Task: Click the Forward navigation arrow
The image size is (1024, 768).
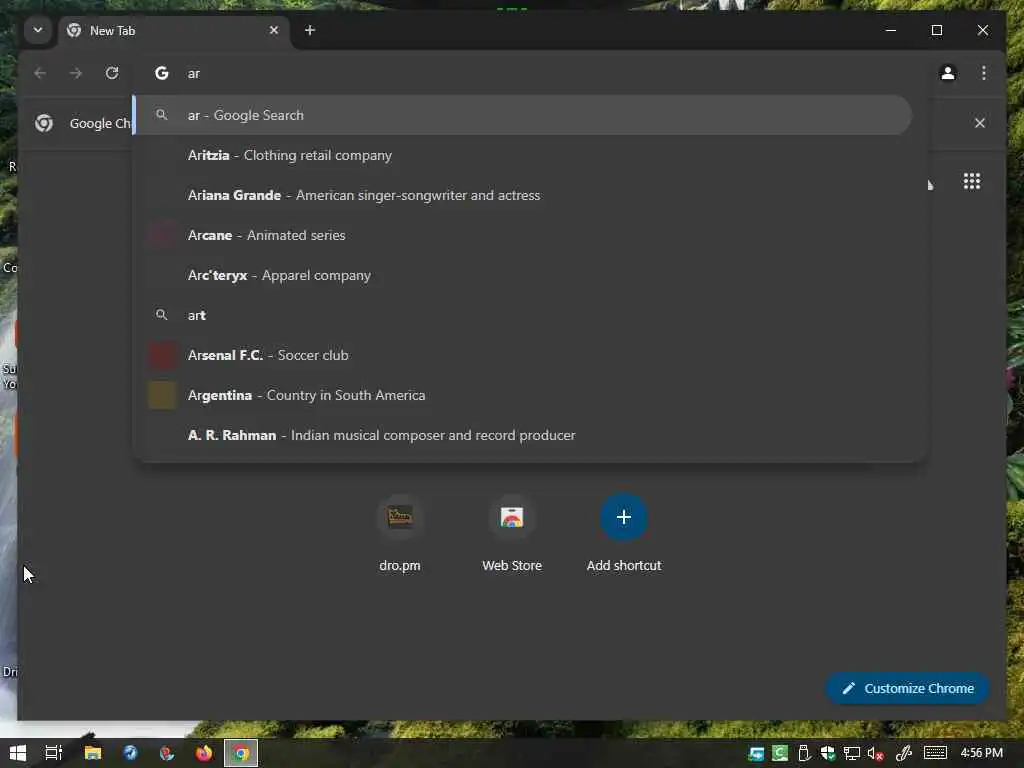Action: pyautogui.click(x=76, y=73)
